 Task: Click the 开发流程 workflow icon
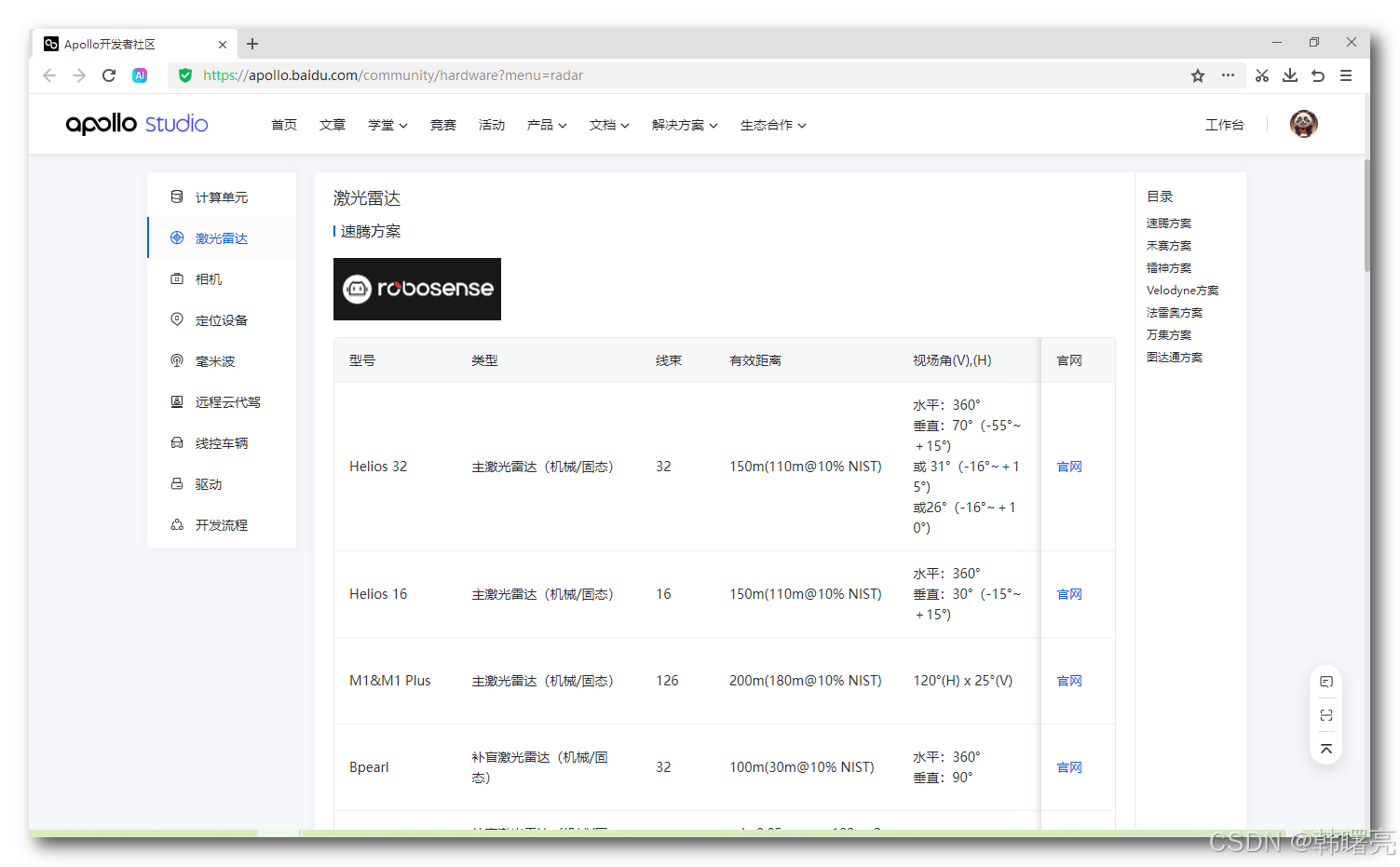click(177, 524)
